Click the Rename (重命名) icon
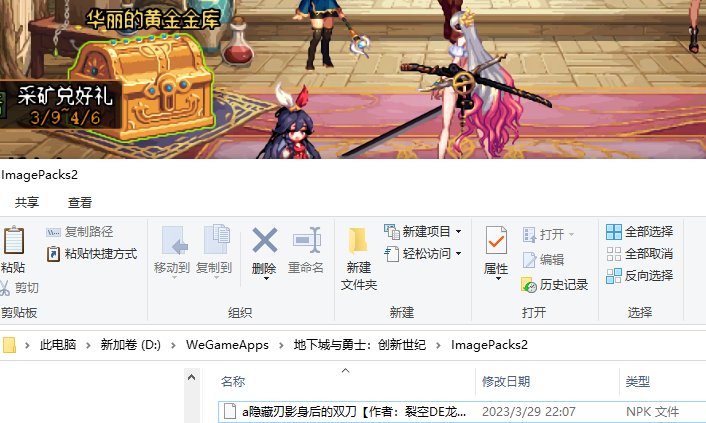Screen dimensions: 706x423 tap(307, 240)
